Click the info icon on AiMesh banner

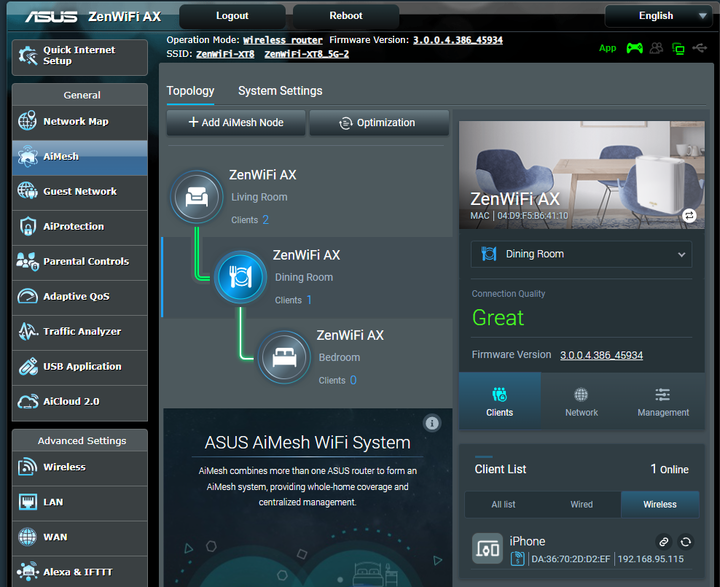point(432,423)
